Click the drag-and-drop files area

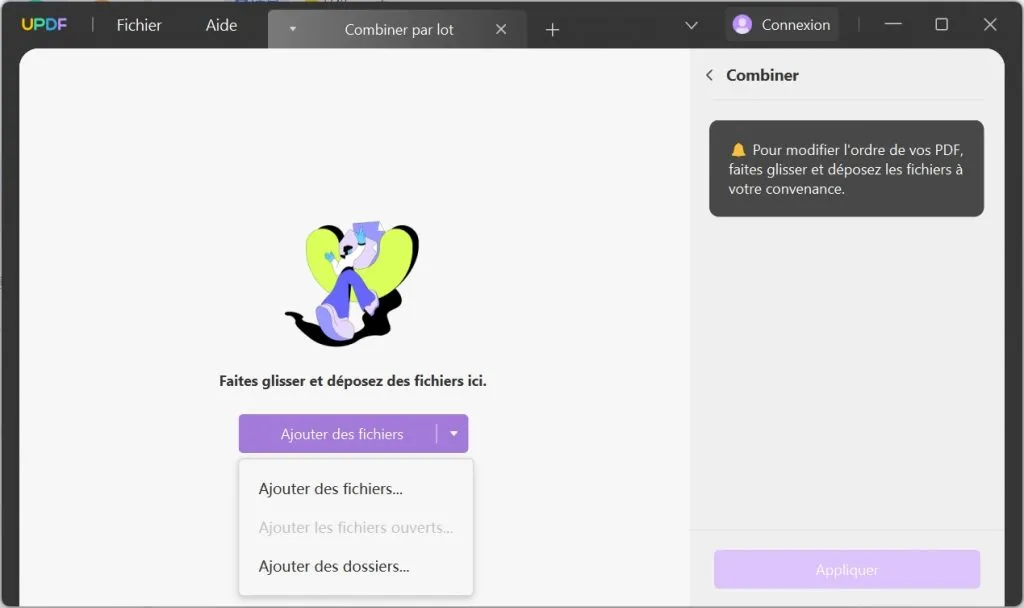pyautogui.click(x=353, y=381)
